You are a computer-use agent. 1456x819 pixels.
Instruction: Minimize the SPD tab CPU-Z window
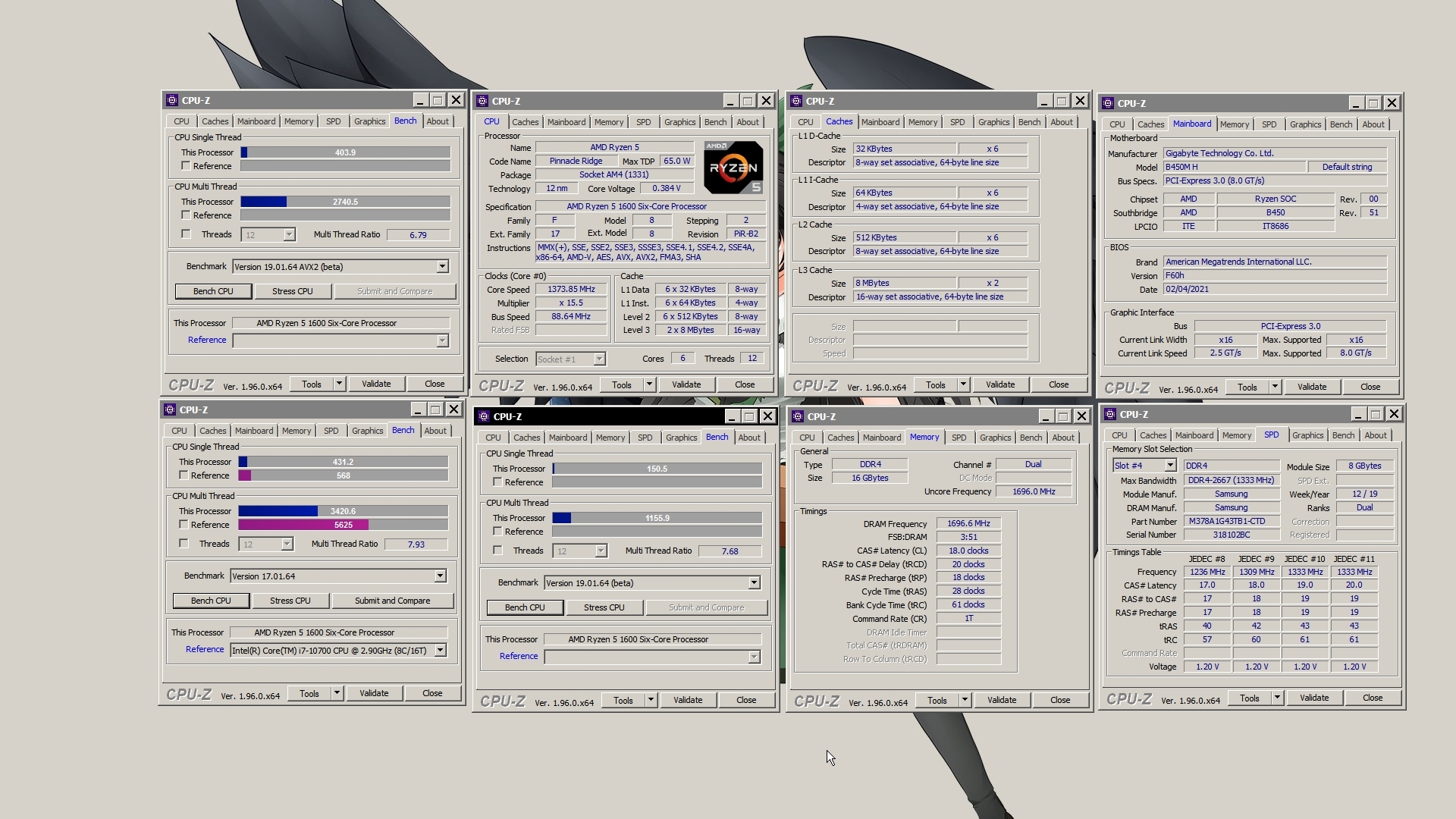click(1357, 414)
